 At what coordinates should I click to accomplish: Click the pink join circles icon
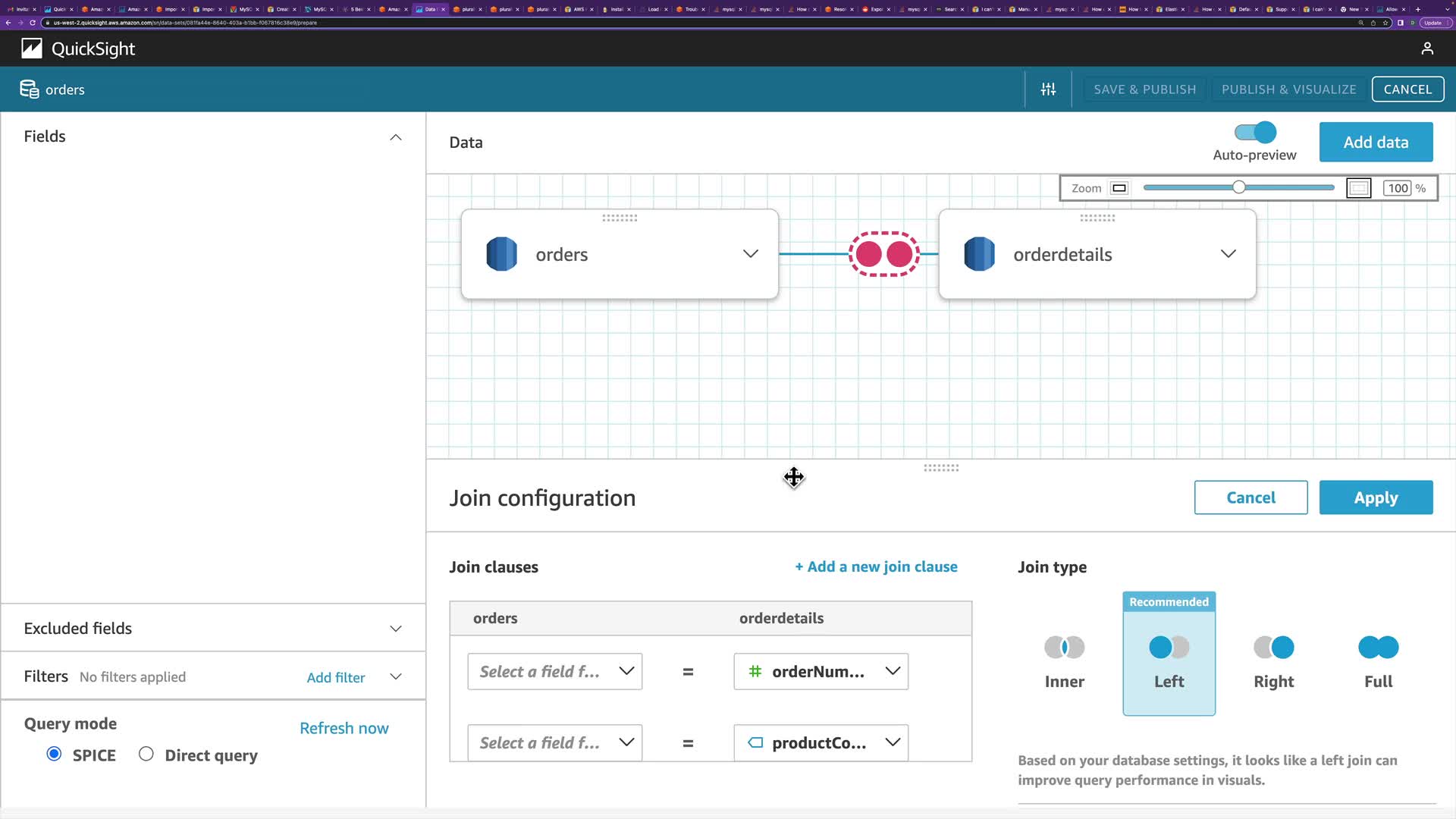coord(883,254)
